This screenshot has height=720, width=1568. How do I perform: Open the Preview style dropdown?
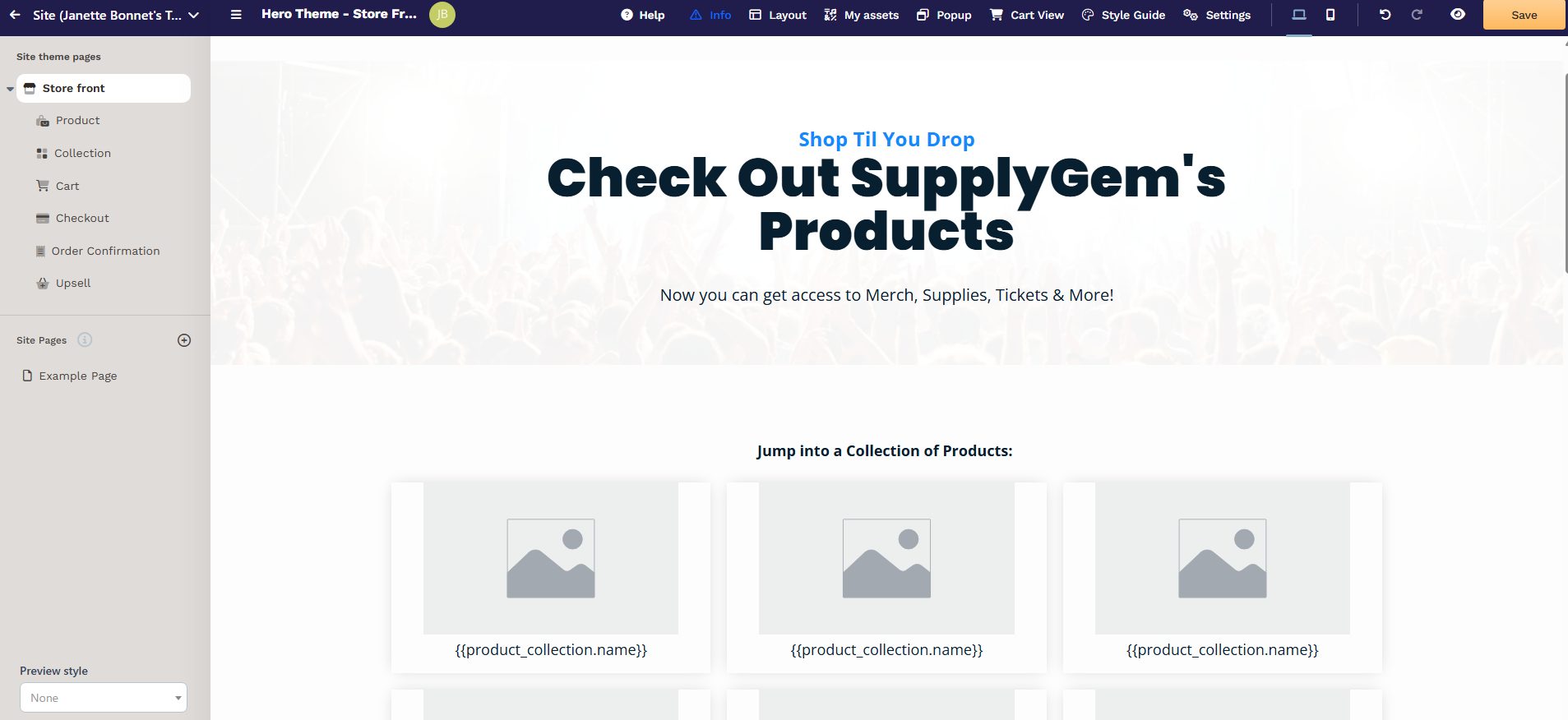(x=104, y=698)
